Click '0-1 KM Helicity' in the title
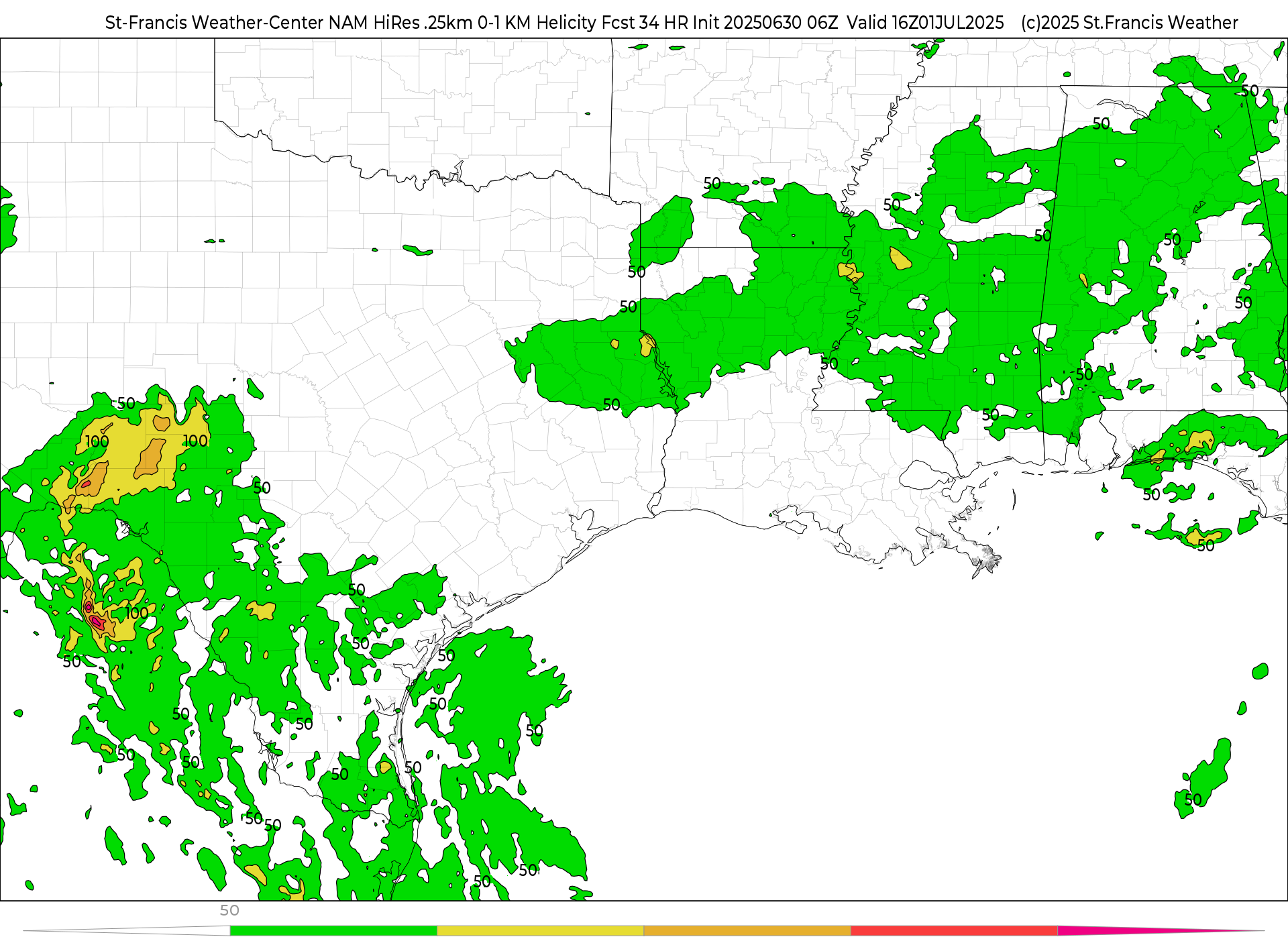 (537, 23)
